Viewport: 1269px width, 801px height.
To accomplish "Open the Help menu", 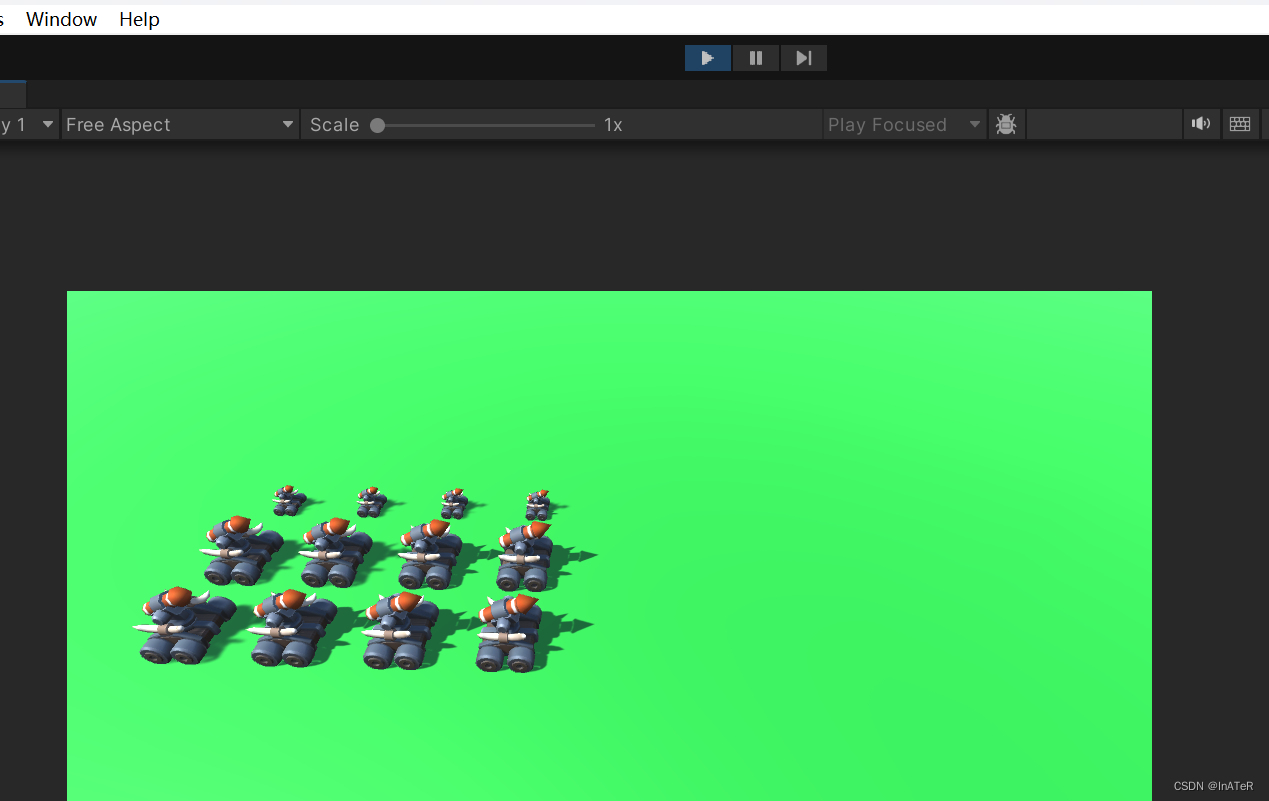I will tap(139, 19).
